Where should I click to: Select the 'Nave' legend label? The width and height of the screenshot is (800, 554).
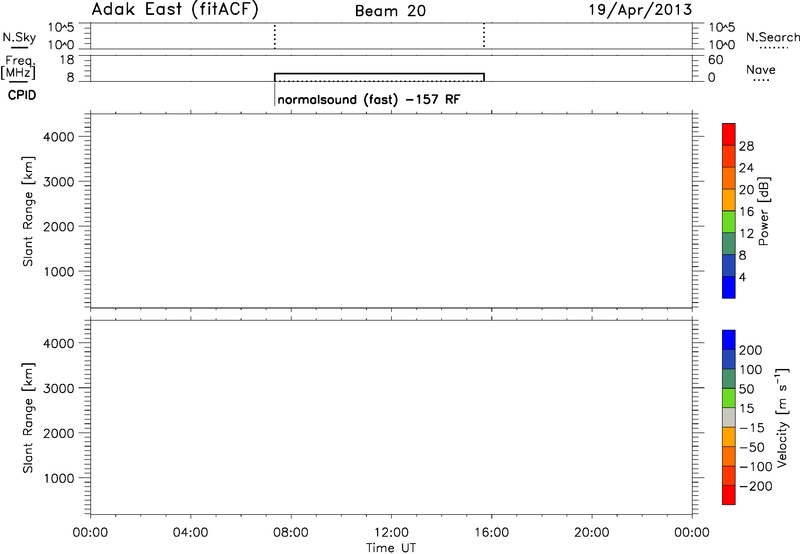click(761, 69)
